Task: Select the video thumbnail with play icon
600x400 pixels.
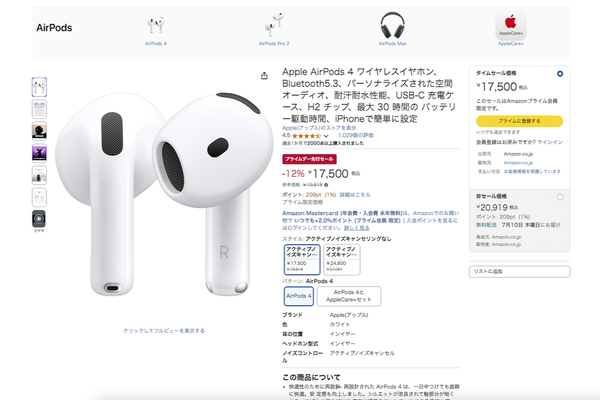Action: coord(39,219)
